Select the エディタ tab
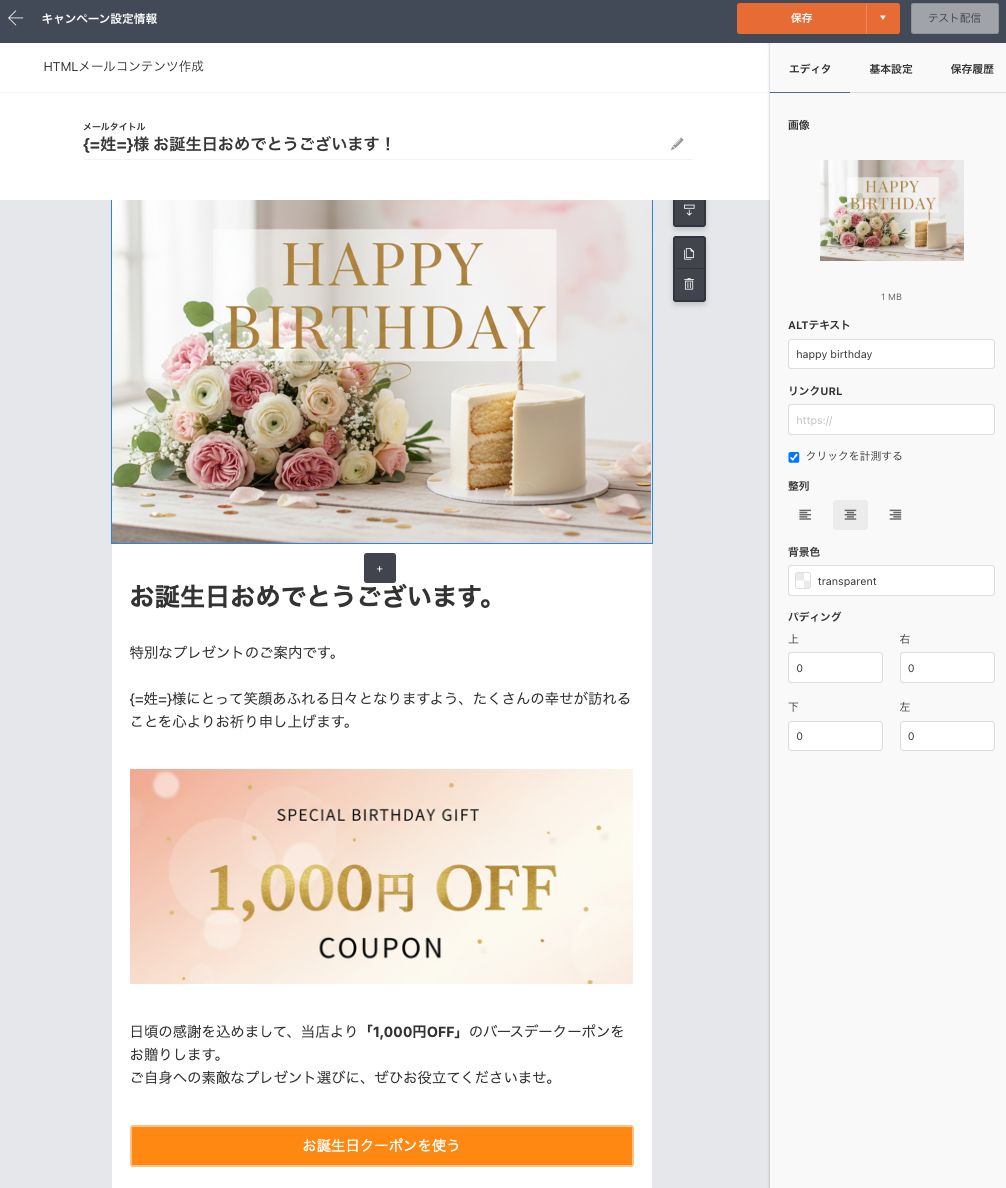The width and height of the screenshot is (1006, 1188). (812, 69)
